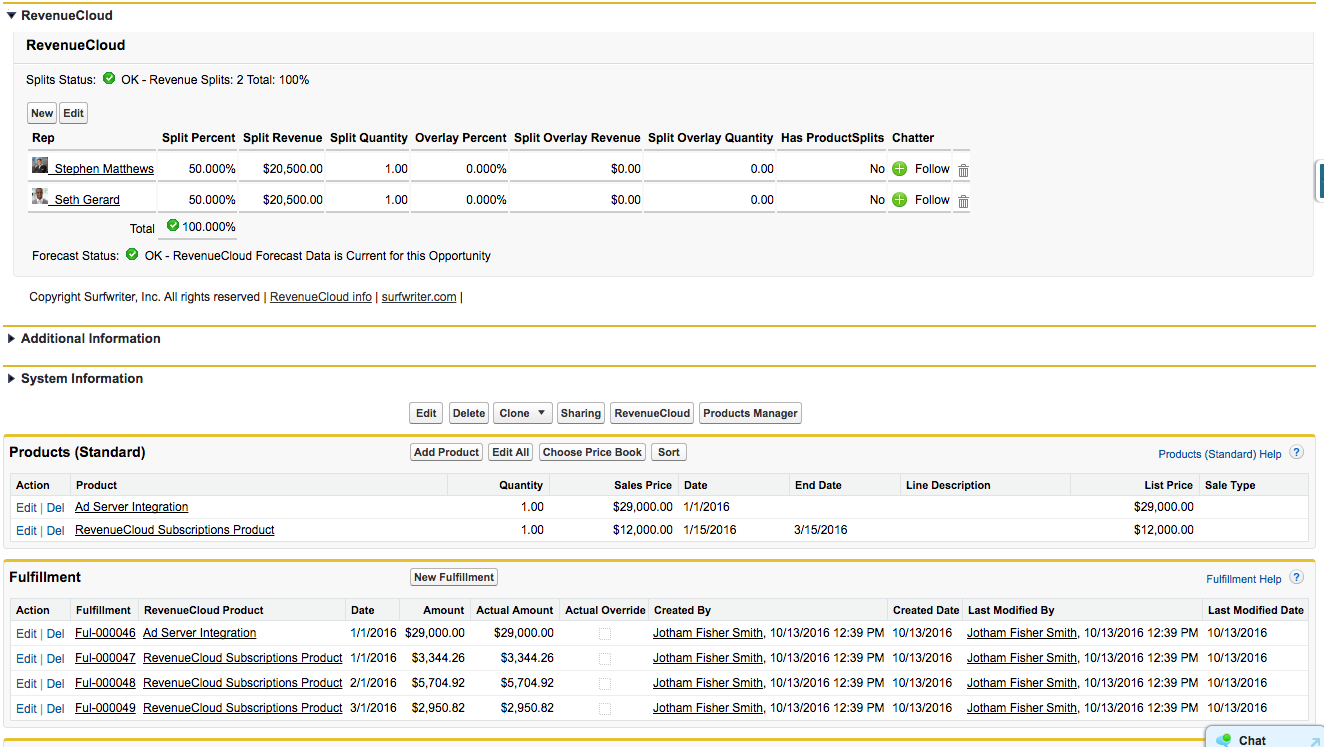Collapse the RevenueCloud section

pos(11,16)
